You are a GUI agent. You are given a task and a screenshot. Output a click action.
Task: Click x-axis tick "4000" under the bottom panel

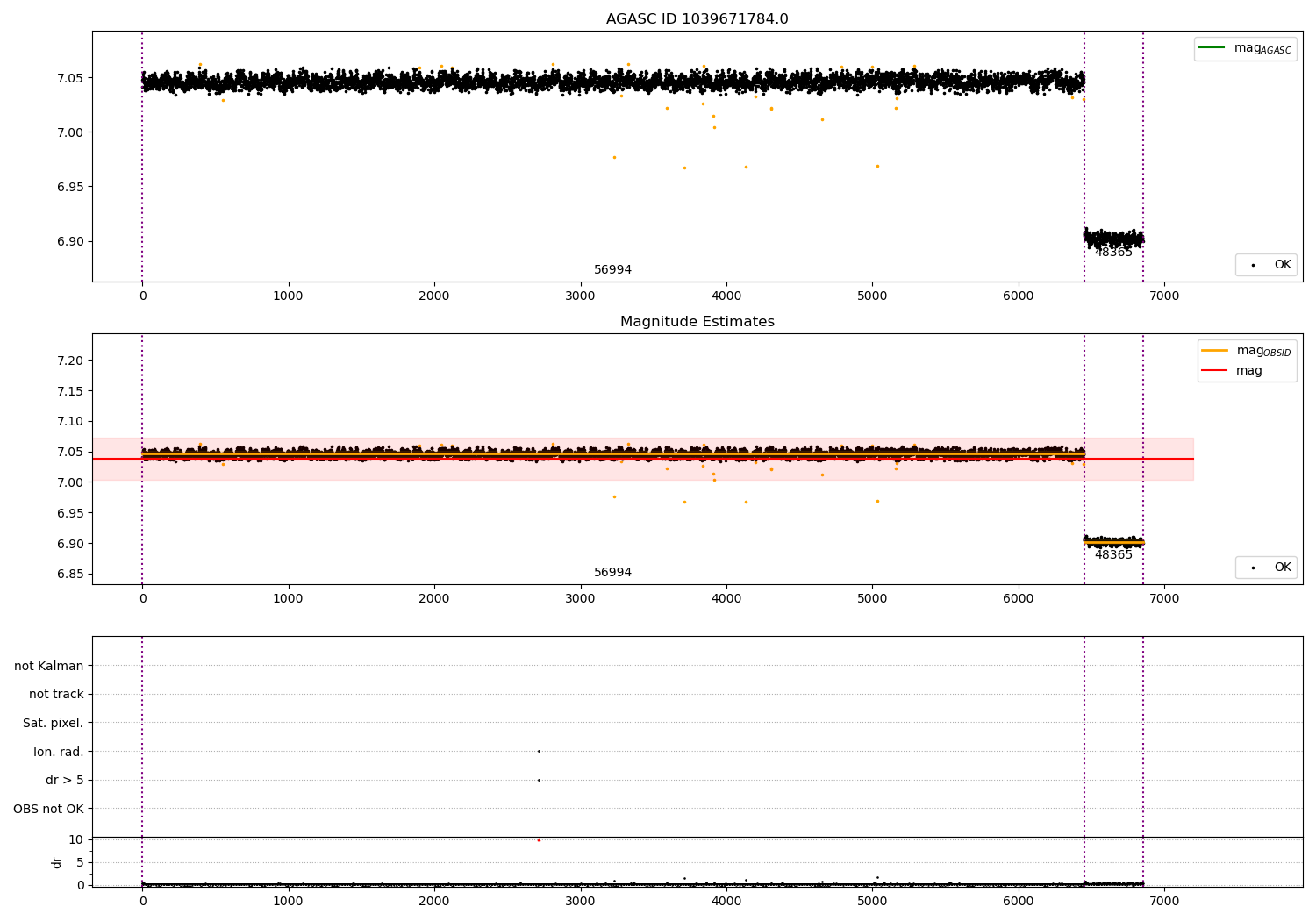[x=726, y=901]
